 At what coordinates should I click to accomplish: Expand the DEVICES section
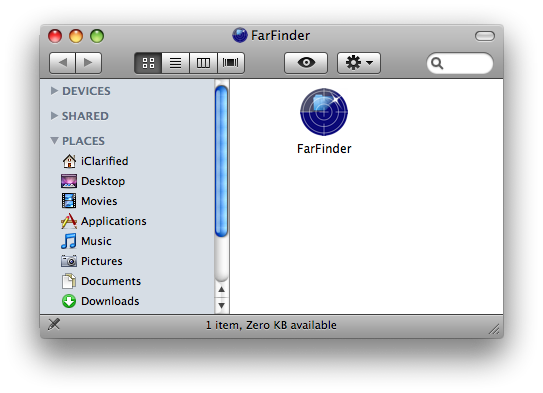click(x=54, y=91)
